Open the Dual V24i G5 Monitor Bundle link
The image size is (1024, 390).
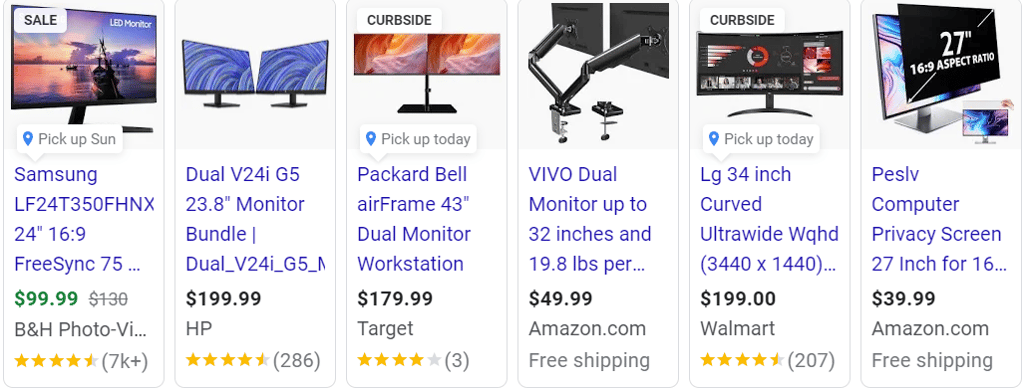[x=255, y=219]
